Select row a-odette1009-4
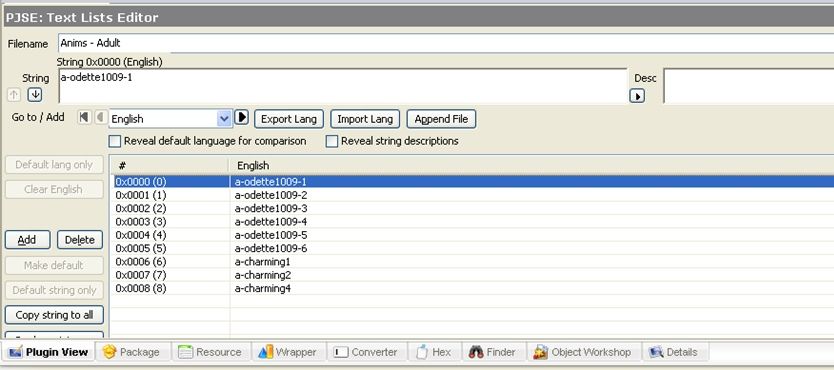This screenshot has width=834, height=370. [x=473, y=222]
